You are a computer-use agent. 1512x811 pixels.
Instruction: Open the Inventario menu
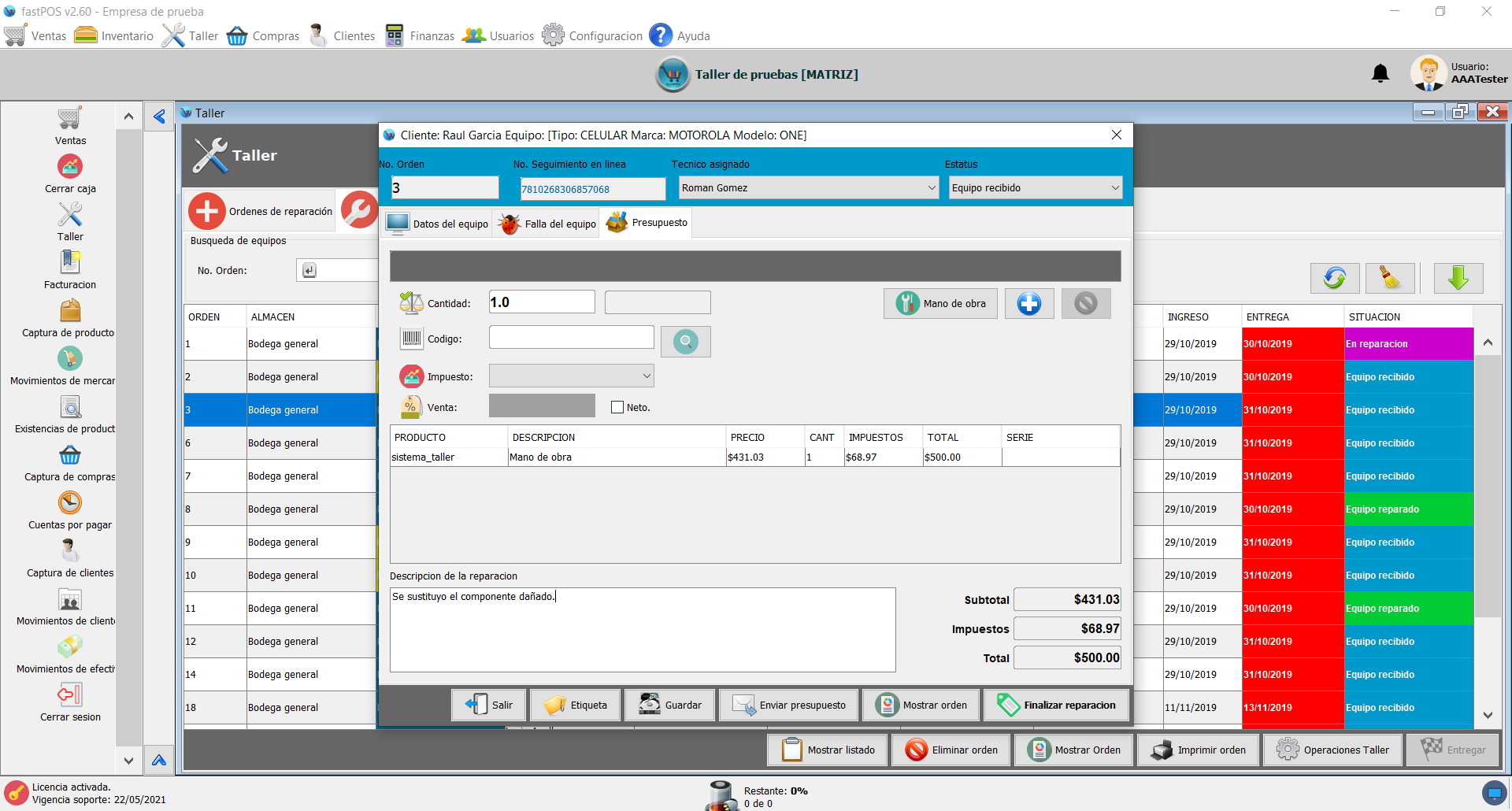pos(114,35)
